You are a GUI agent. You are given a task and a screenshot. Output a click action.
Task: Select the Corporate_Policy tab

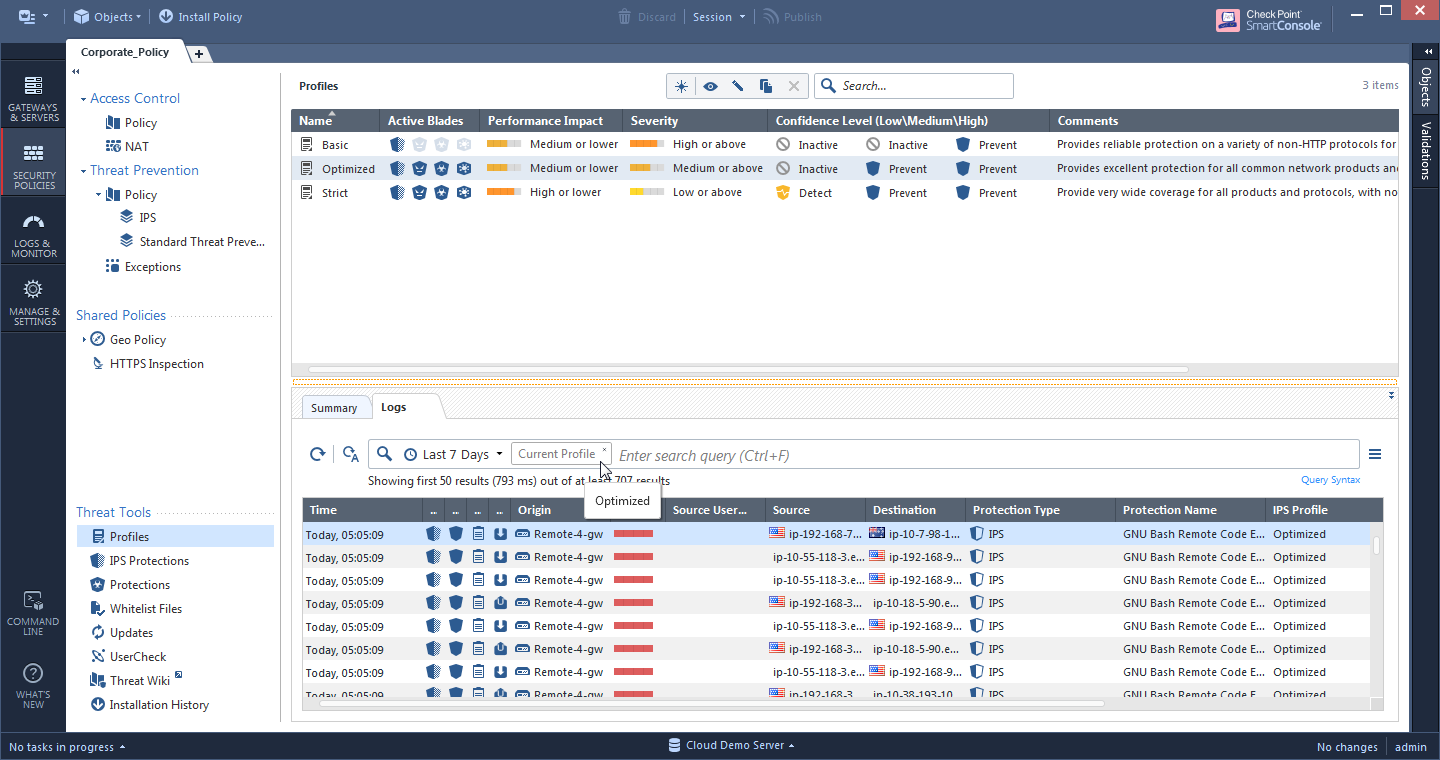(125, 52)
